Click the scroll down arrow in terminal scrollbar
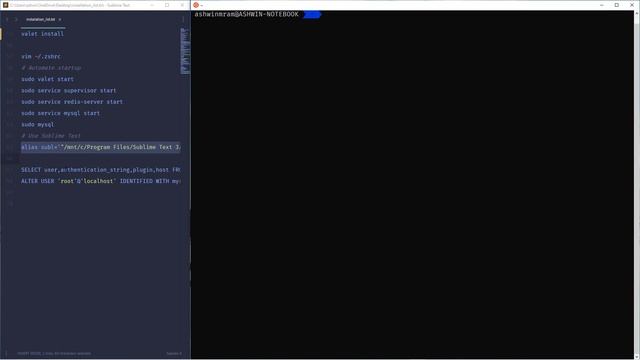Viewport: 640px width, 360px height. (637, 356)
